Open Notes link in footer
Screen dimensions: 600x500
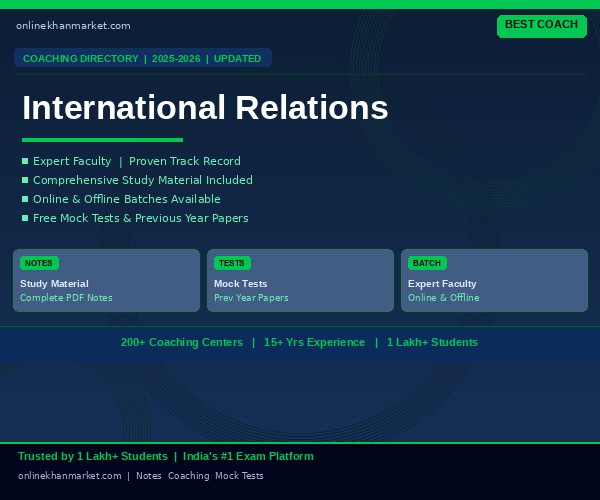[x=148, y=476]
